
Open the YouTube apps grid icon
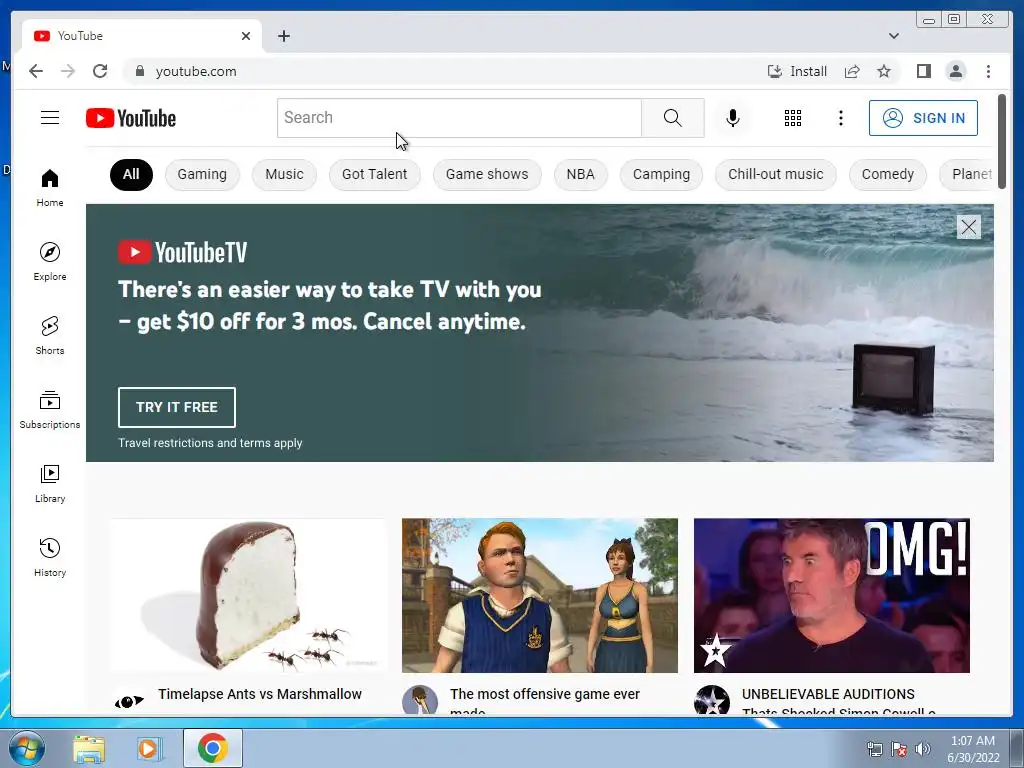coord(793,118)
